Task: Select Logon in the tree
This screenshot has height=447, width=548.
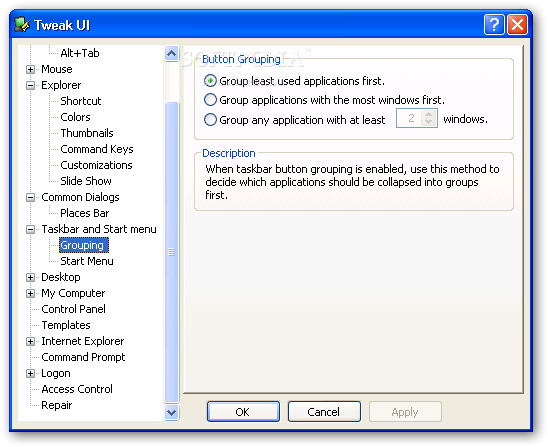Action: [56, 373]
